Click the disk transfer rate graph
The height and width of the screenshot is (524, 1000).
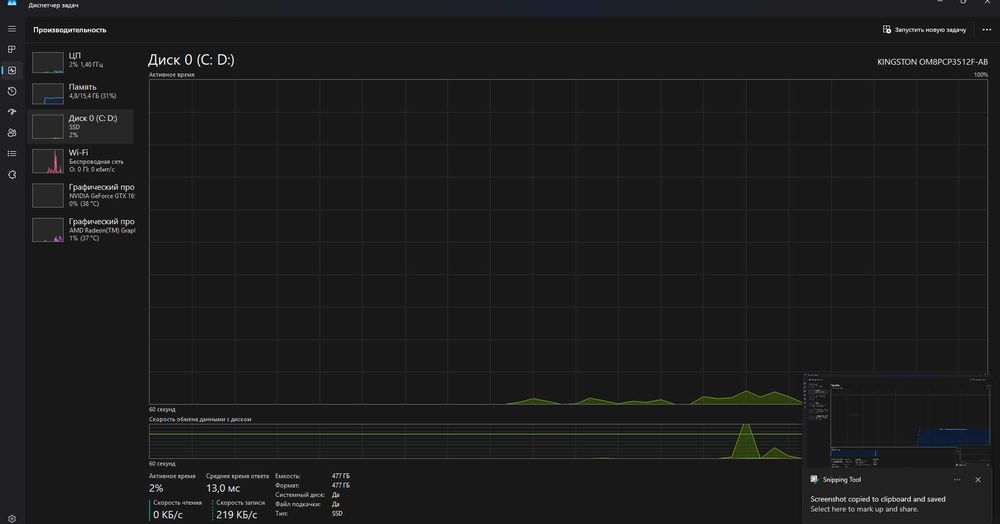(475, 441)
